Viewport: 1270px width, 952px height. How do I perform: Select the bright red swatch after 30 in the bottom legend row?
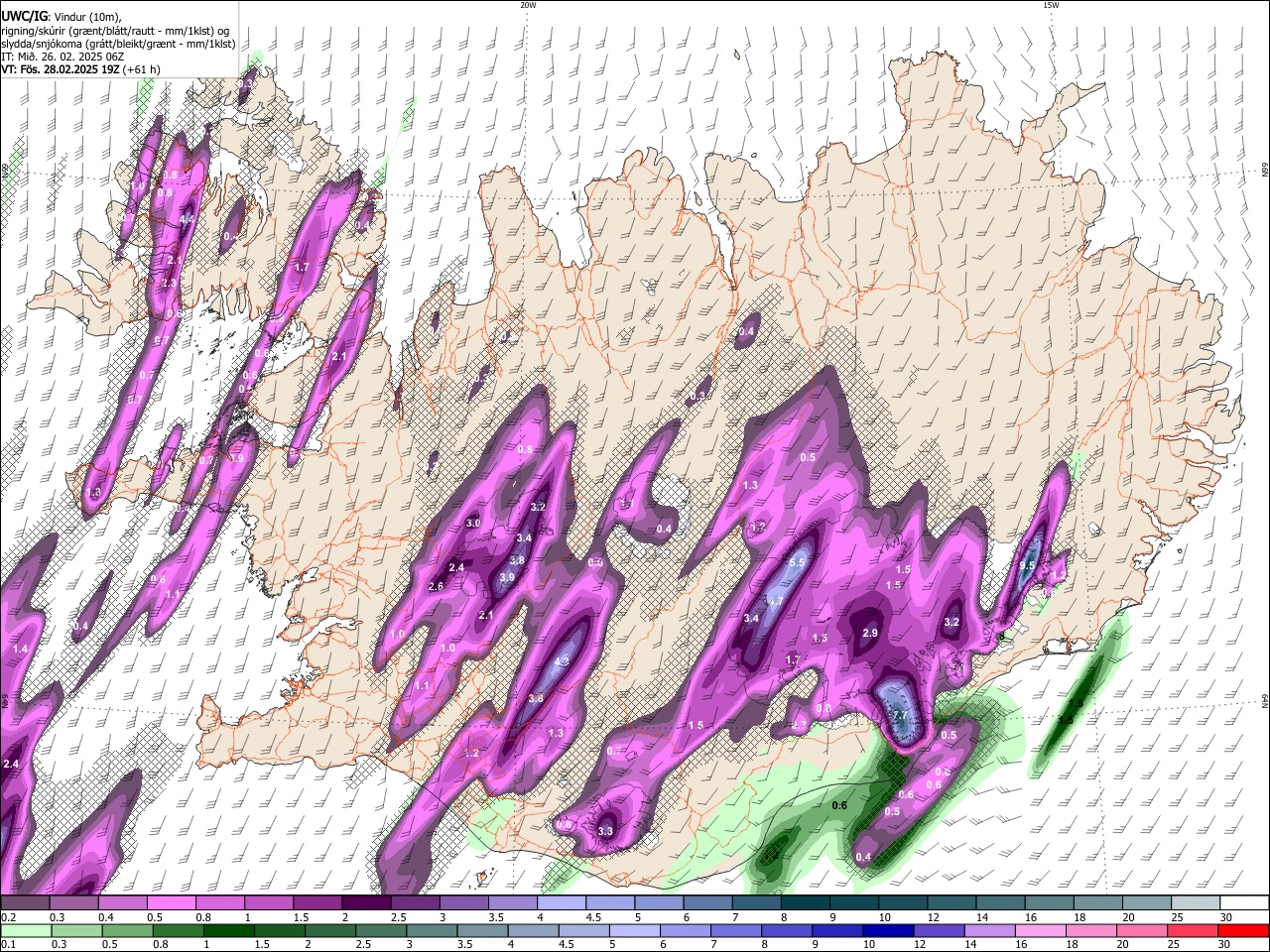[x=1243, y=930]
